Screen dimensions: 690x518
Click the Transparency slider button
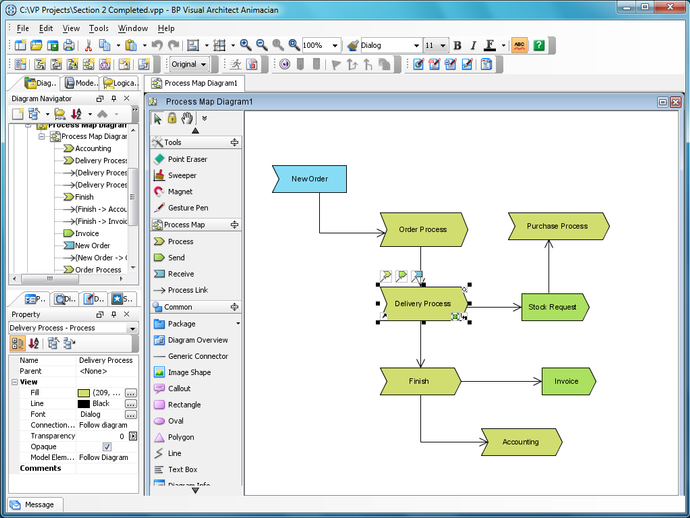[133, 436]
